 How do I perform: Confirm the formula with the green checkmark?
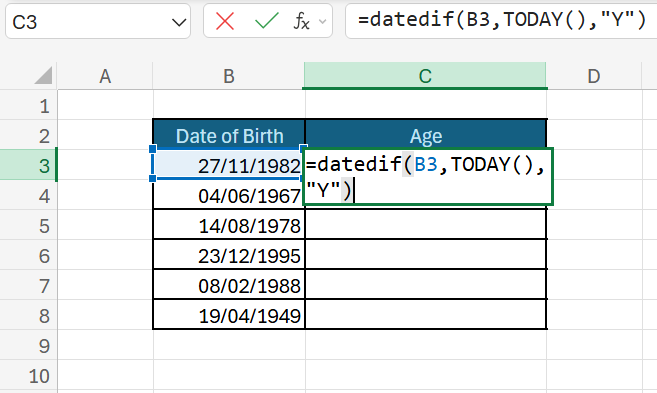click(x=266, y=21)
